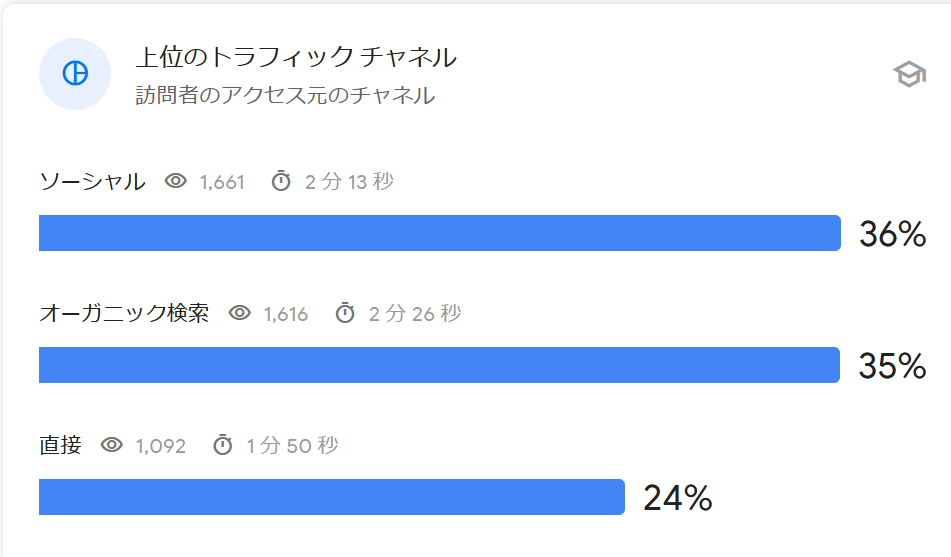This screenshot has height=557, width=951.
Task: Click the 1,661 views count
Action: (222, 182)
